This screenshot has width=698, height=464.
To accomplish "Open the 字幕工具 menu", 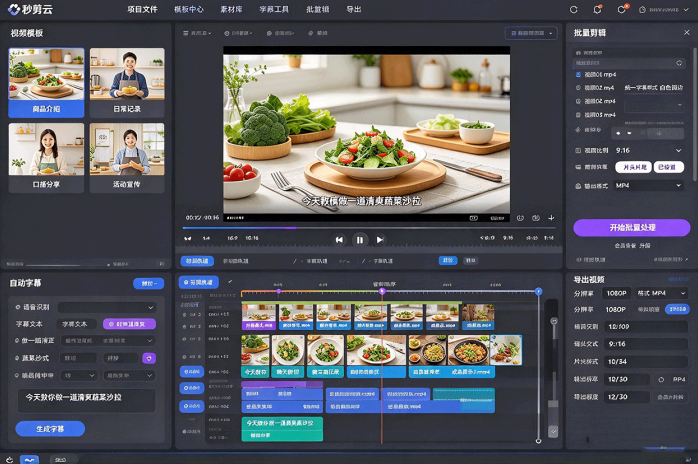I will click(x=274, y=9).
